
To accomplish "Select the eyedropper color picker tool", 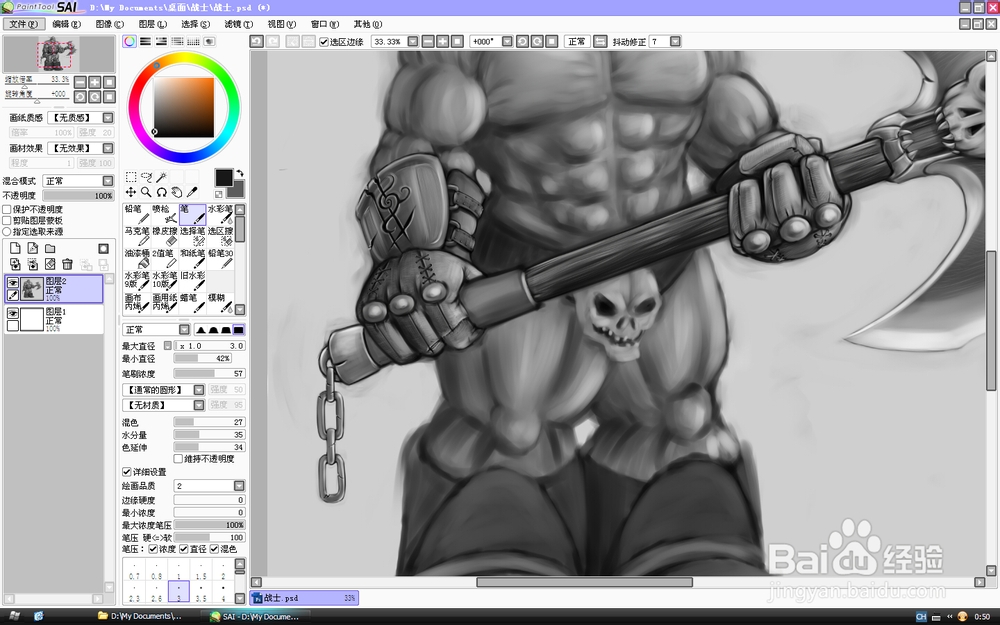I will 192,192.
